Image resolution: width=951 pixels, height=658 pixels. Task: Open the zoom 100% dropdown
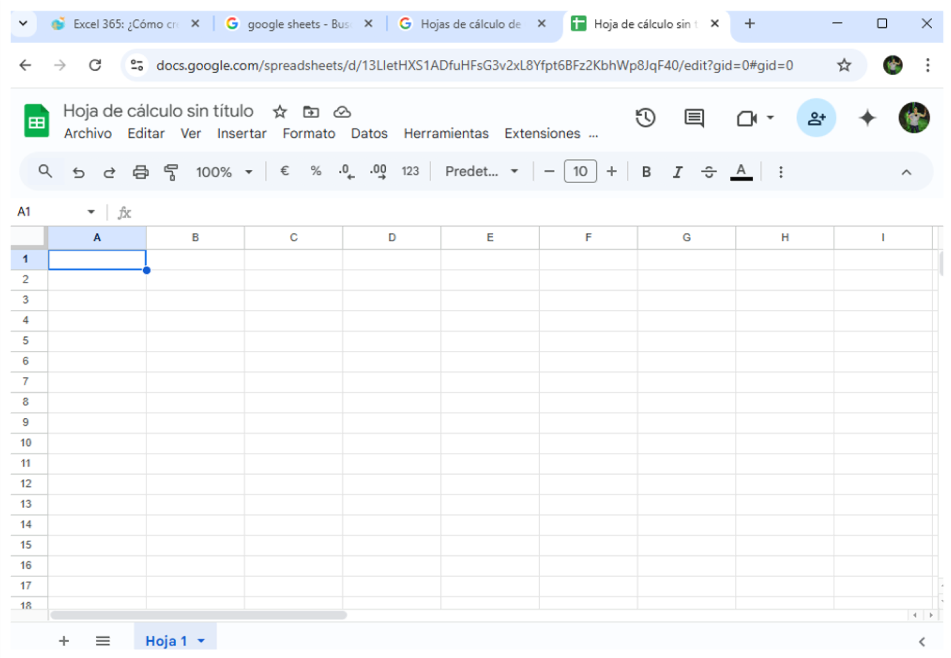pyautogui.click(x=224, y=172)
